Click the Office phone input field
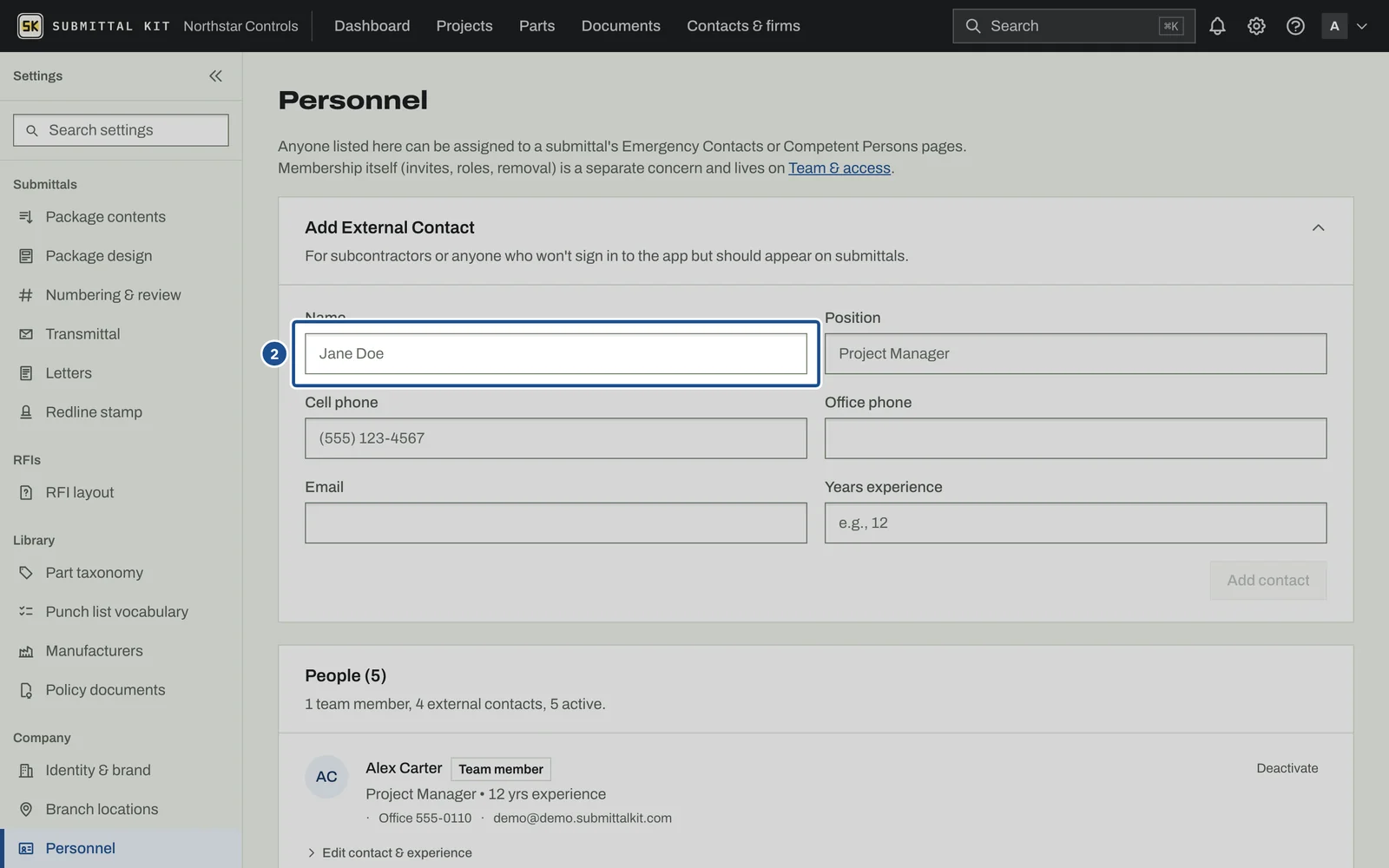This screenshot has height=868, width=1389. tap(1075, 438)
